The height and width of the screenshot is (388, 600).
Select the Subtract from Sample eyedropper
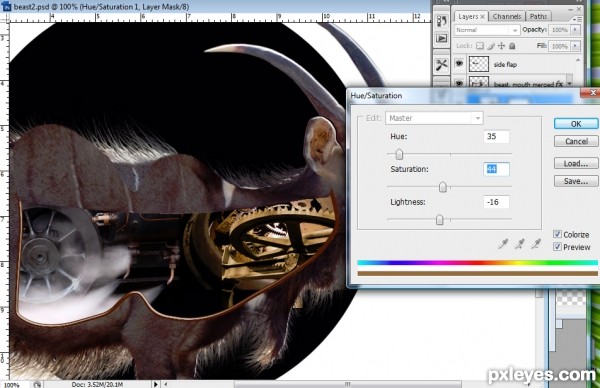point(536,244)
